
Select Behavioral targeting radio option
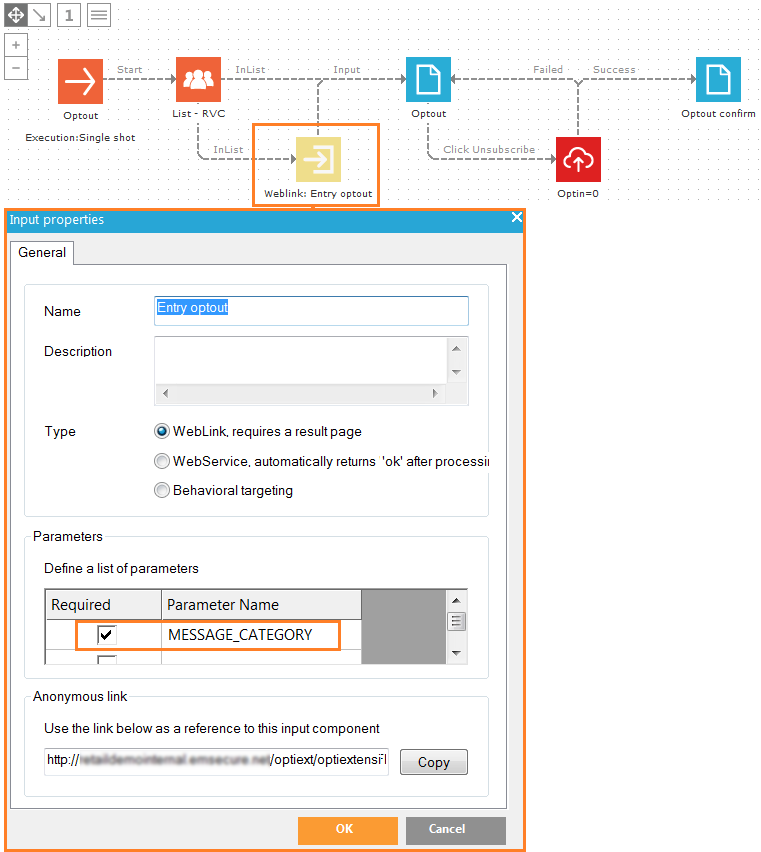[x=162, y=490]
